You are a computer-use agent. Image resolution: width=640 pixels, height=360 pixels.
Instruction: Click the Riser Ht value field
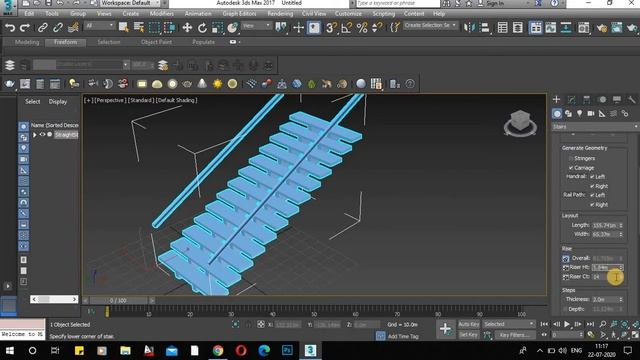pyautogui.click(x=605, y=268)
